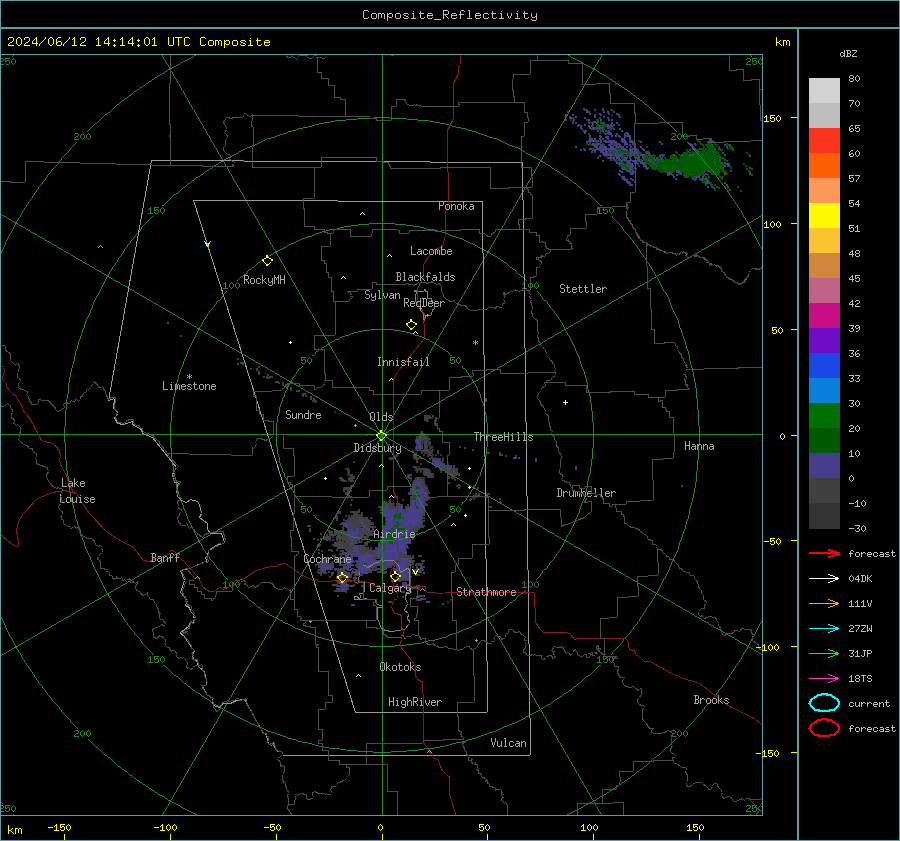Click the magenta 18TS arrow legend icon

point(824,679)
